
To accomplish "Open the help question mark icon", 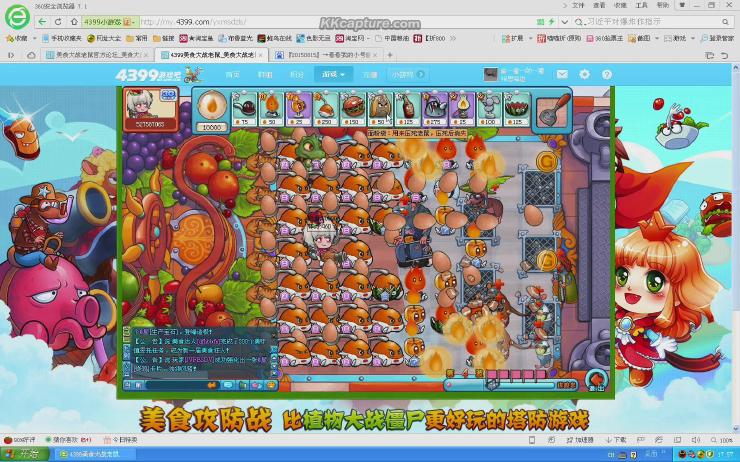I will [607, 74].
